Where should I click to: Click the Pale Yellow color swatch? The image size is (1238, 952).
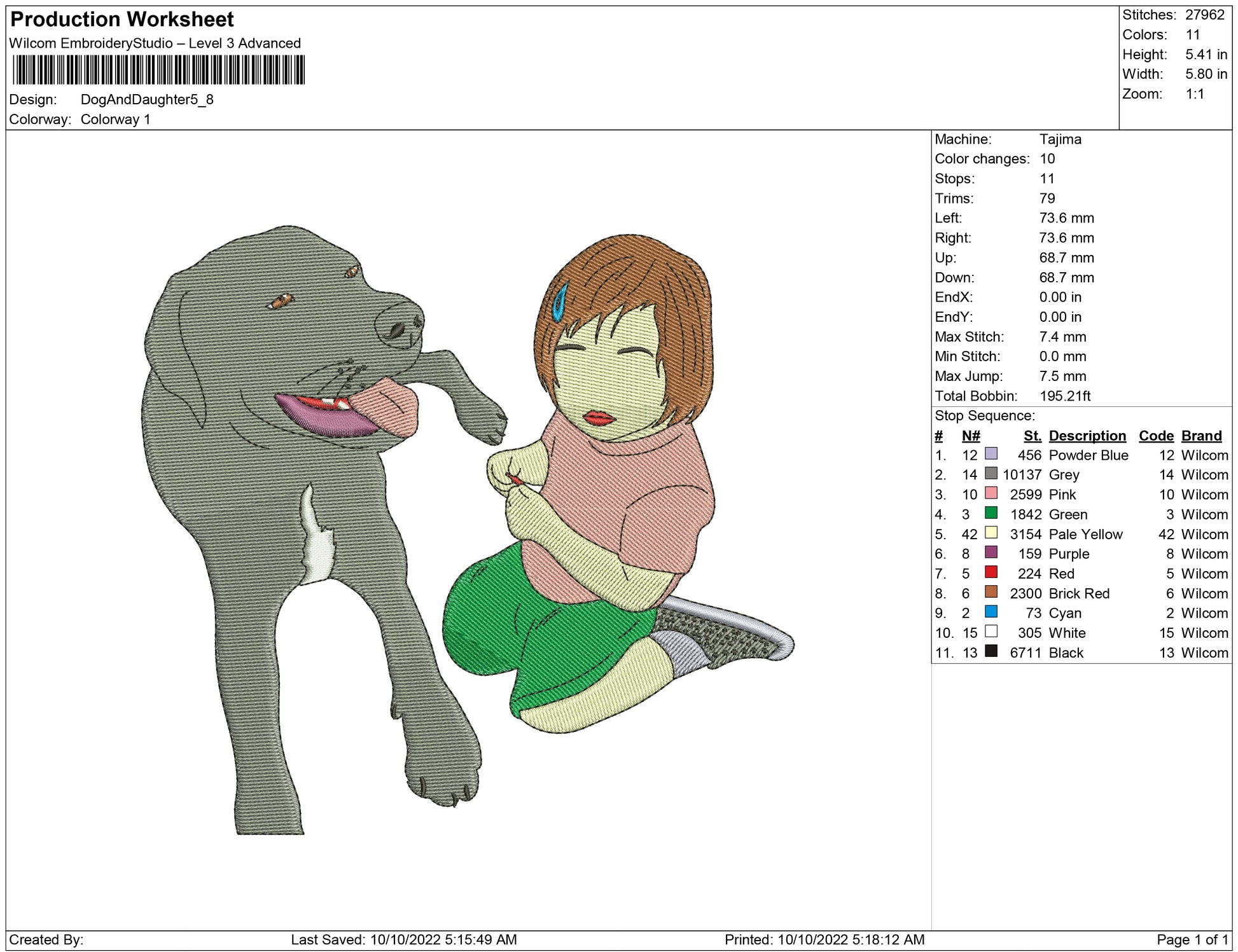(991, 533)
